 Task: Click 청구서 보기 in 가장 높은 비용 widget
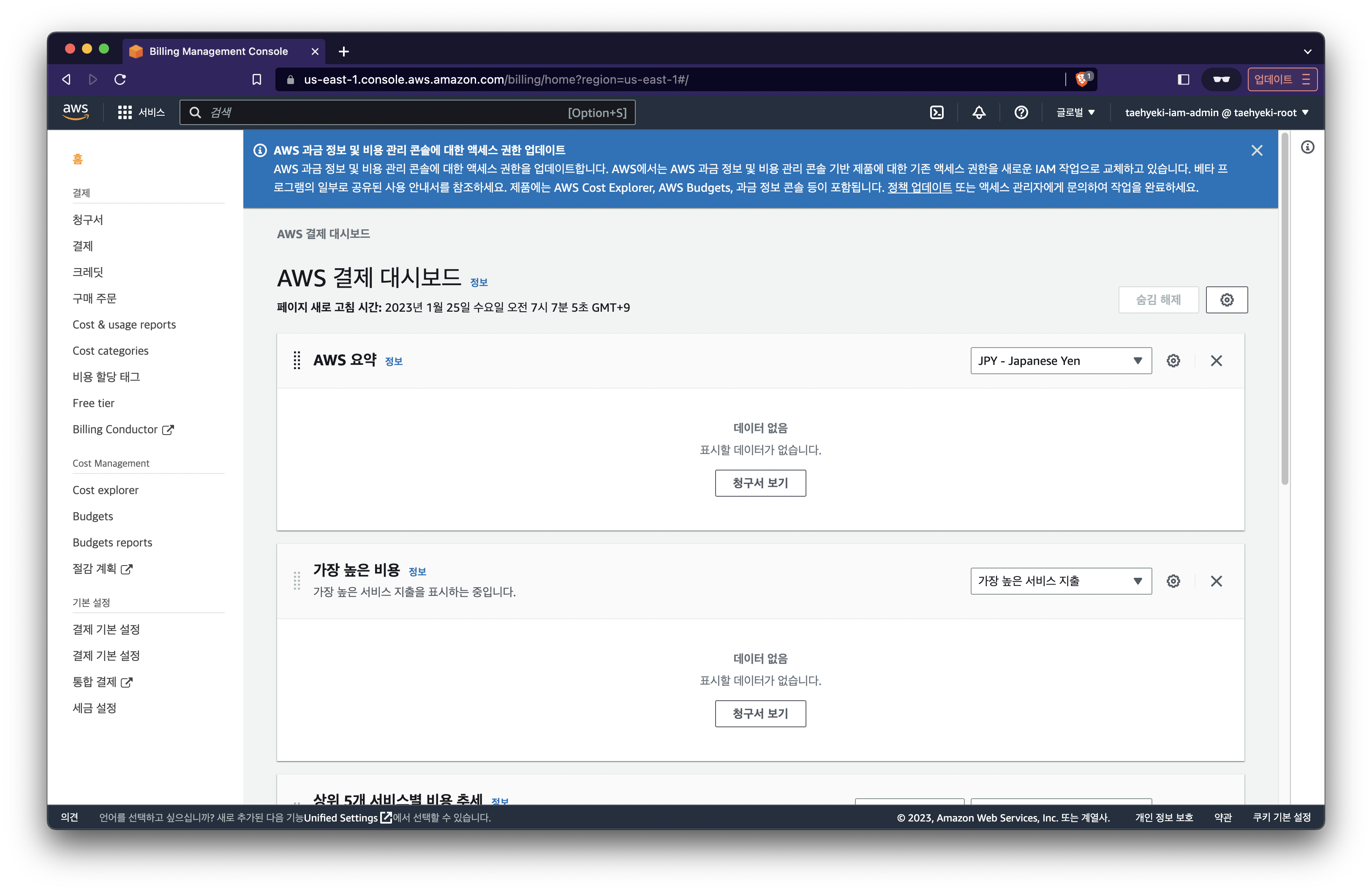pos(760,713)
